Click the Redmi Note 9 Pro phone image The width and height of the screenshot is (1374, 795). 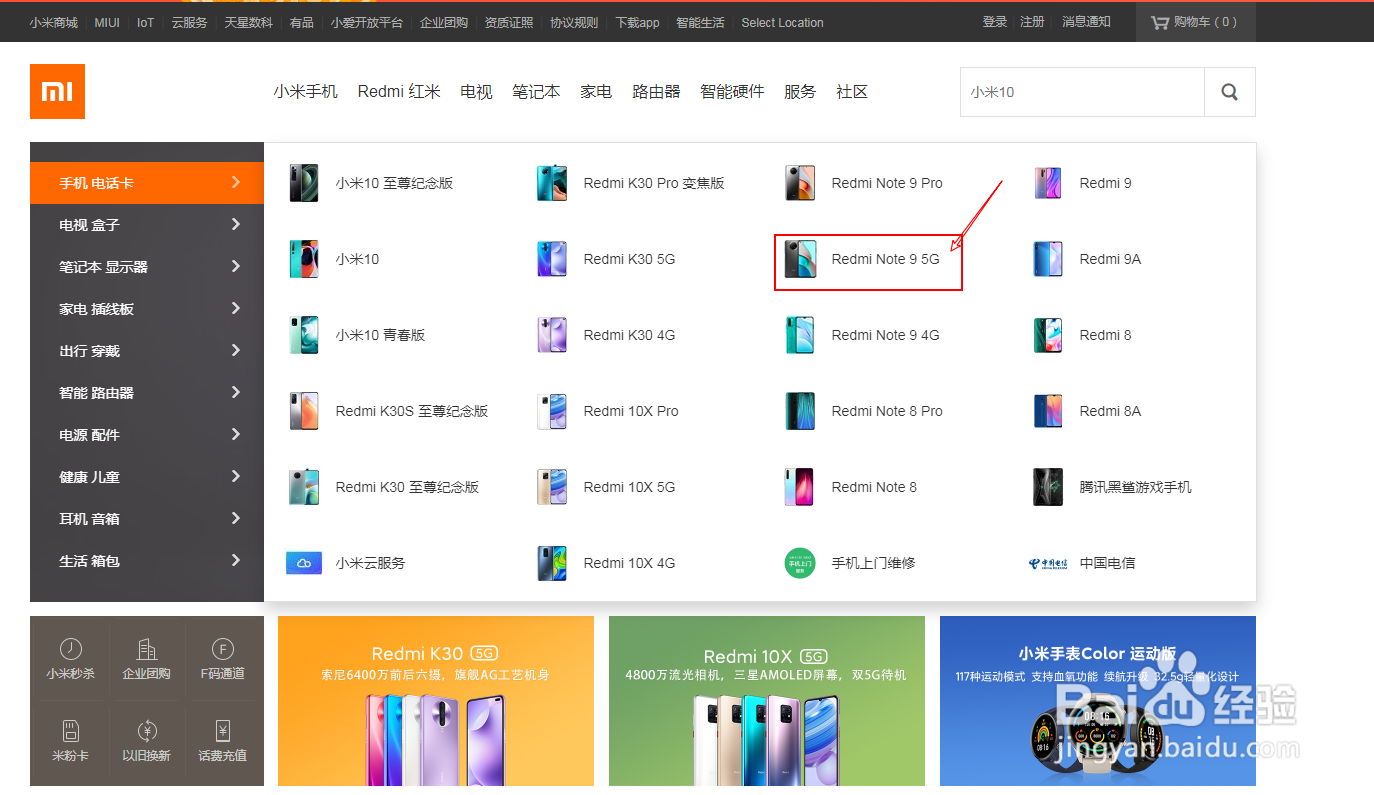(x=800, y=183)
